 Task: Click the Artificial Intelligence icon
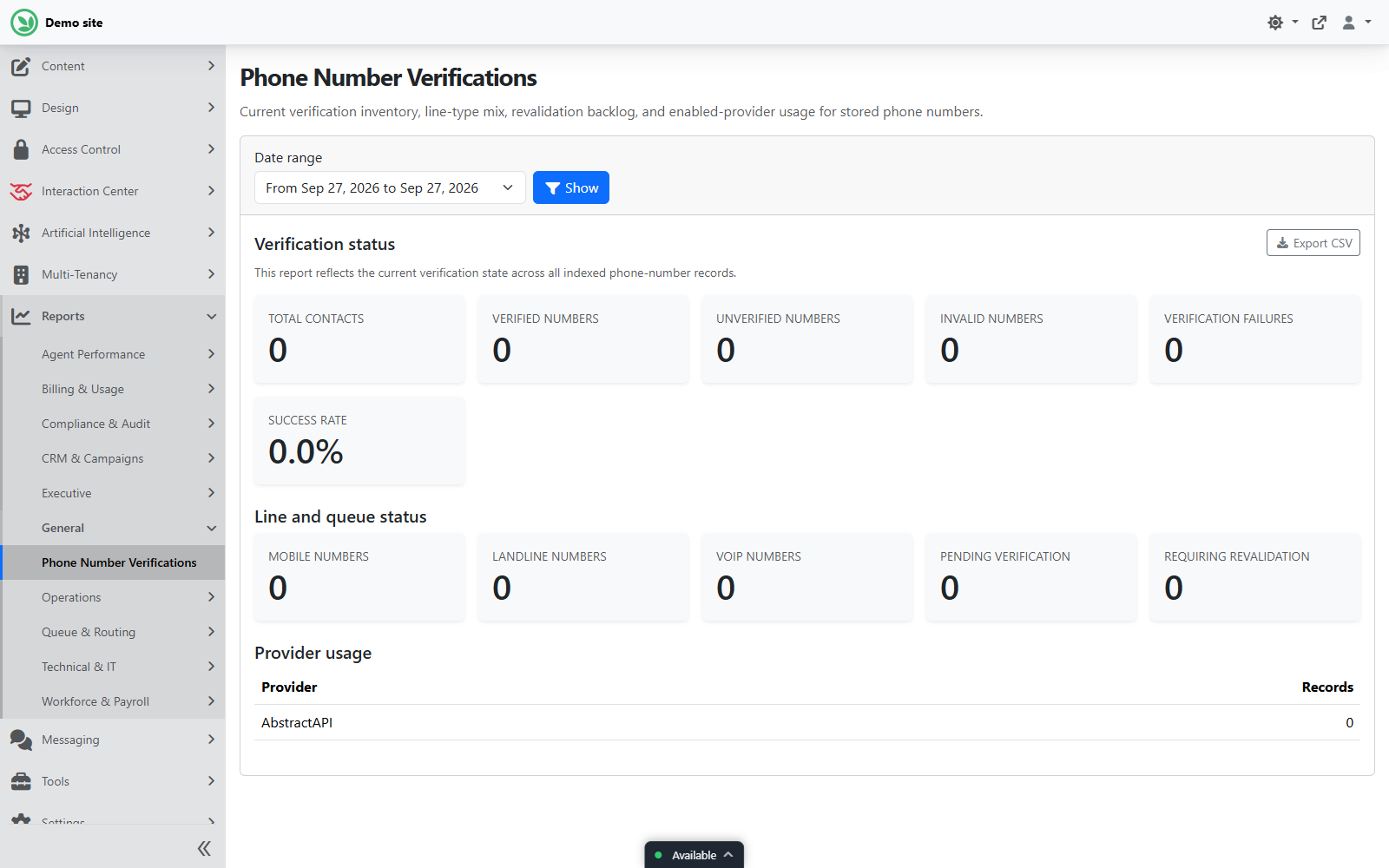[21, 233]
